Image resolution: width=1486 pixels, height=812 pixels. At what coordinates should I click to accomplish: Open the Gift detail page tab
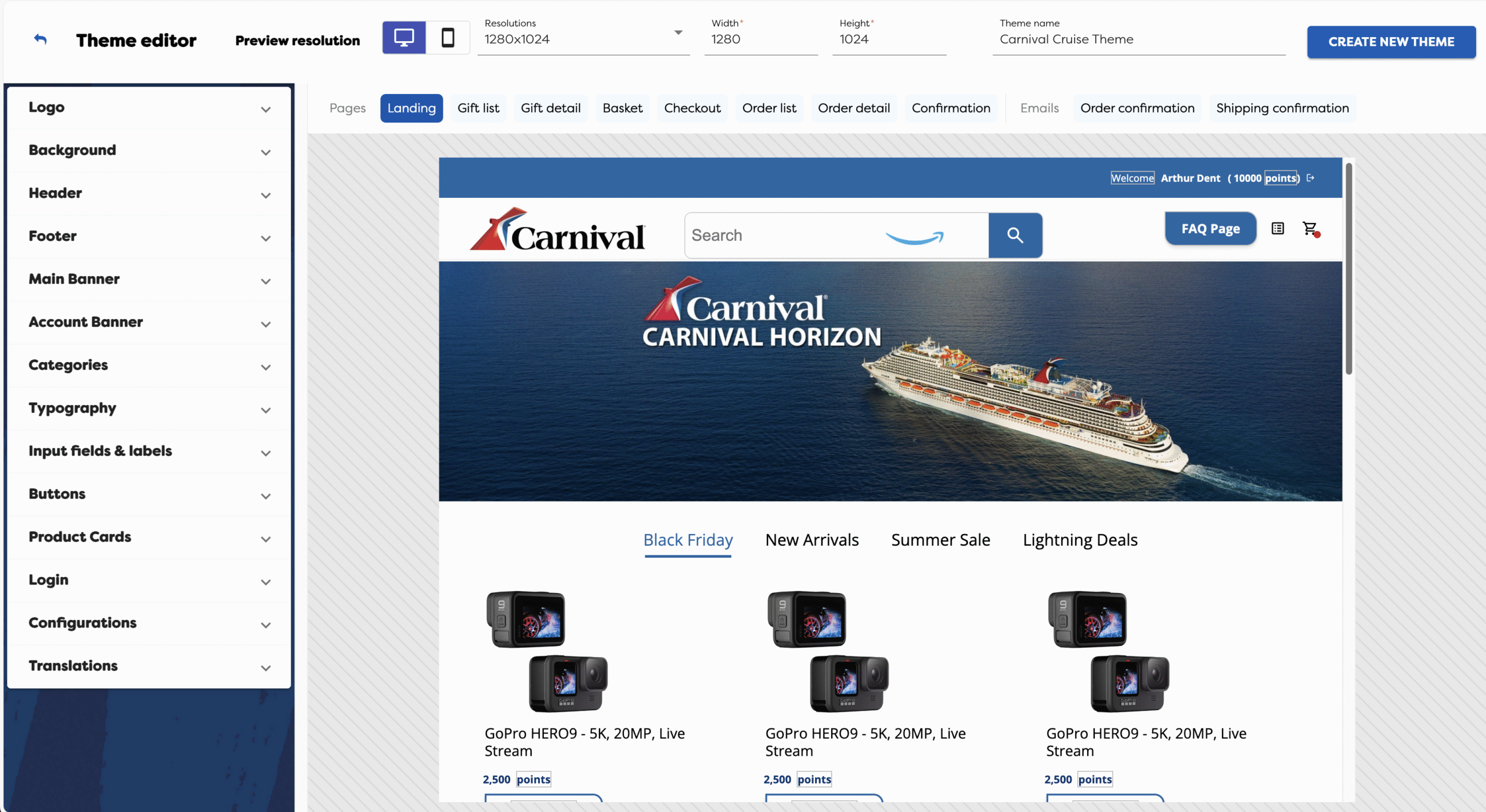tap(550, 108)
